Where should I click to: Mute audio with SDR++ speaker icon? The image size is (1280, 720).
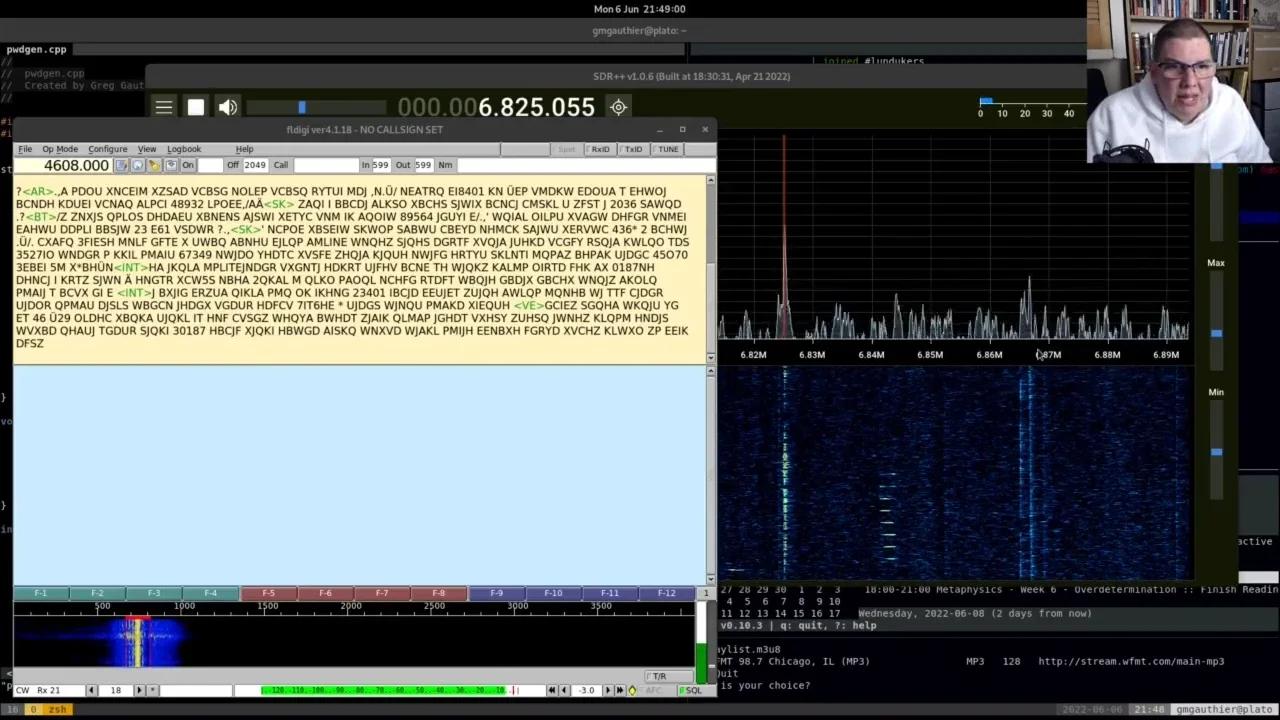coord(228,107)
